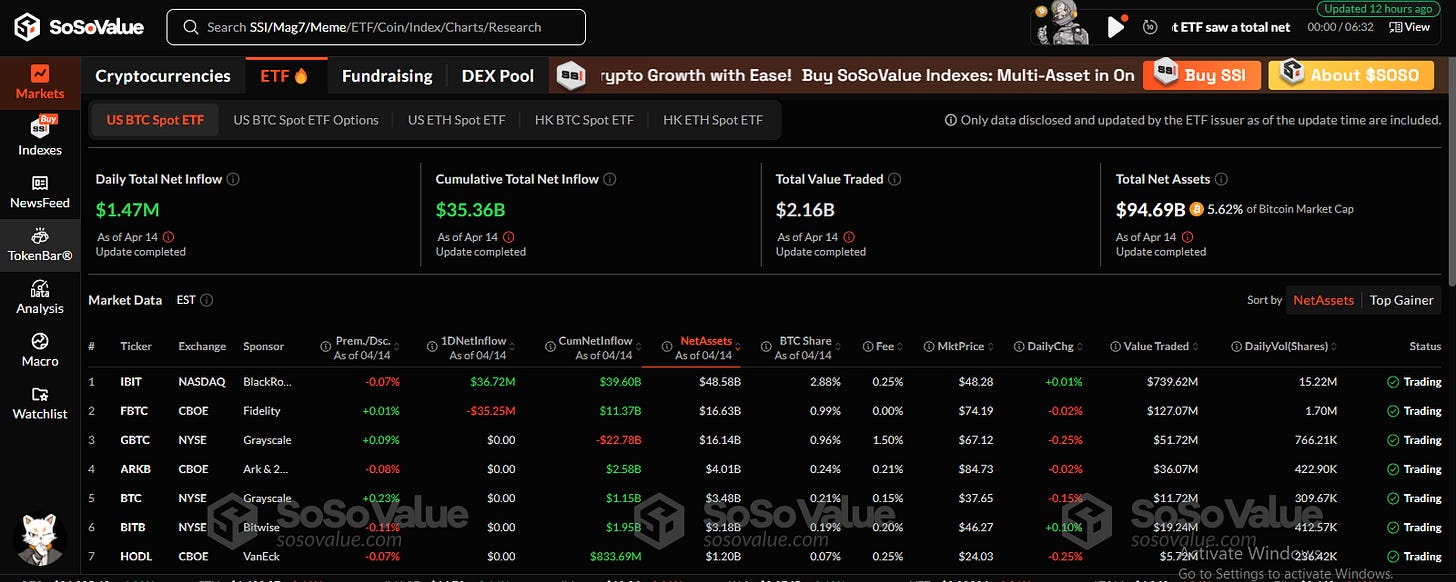The width and height of the screenshot is (1456, 582).
Task: Select US BTC Spot ETF Options sub-tab
Action: (x=306, y=120)
